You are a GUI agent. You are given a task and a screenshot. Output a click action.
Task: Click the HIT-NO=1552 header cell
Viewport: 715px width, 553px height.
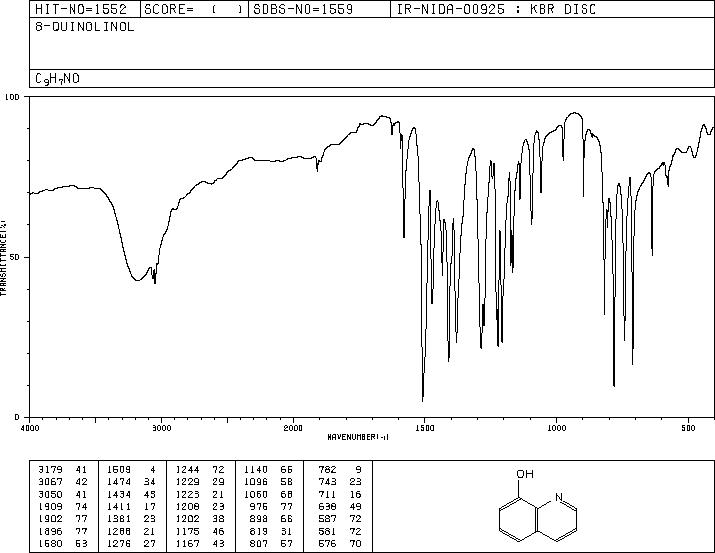tap(81, 9)
